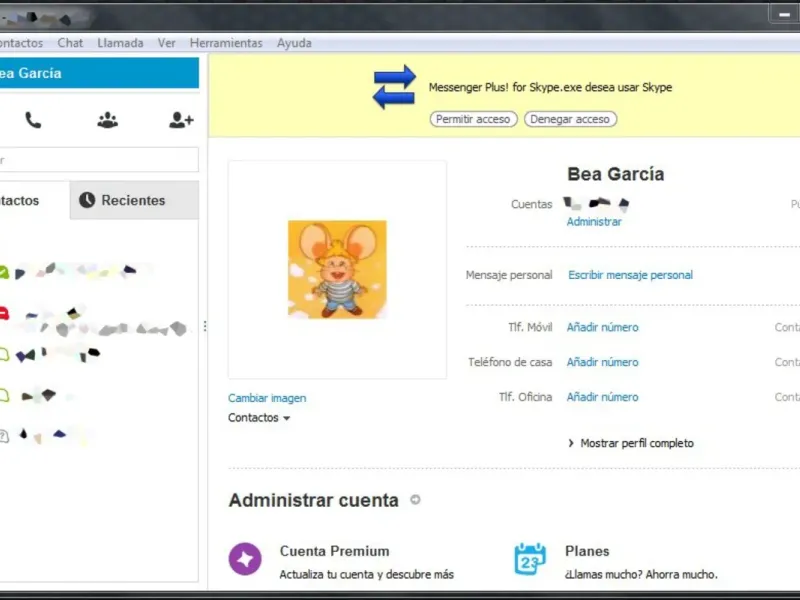The height and width of the screenshot is (600, 800).
Task: Click the sidebar splitter handle dots
Action: (x=205, y=326)
